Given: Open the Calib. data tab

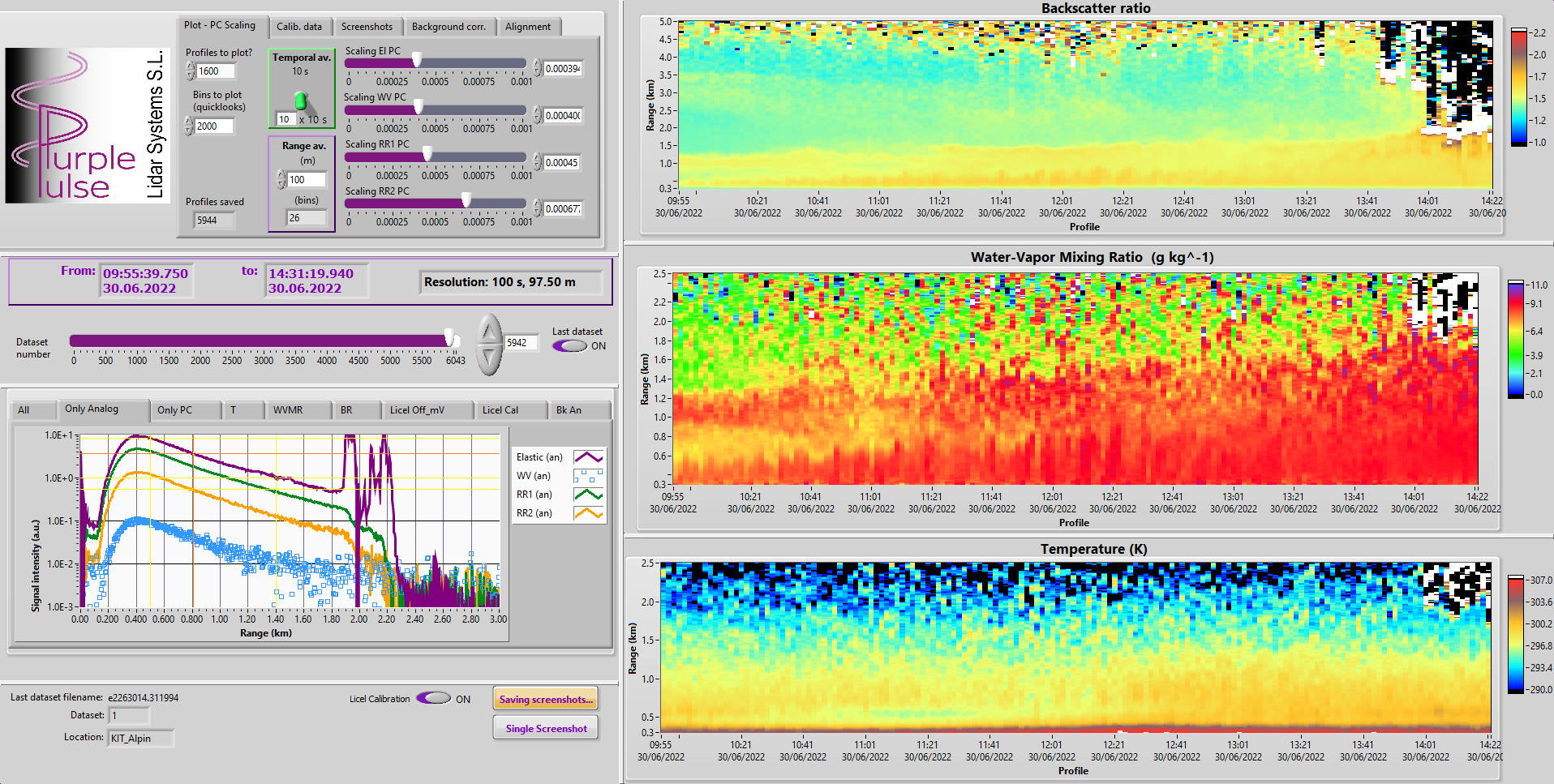Looking at the screenshot, I should pos(299,27).
